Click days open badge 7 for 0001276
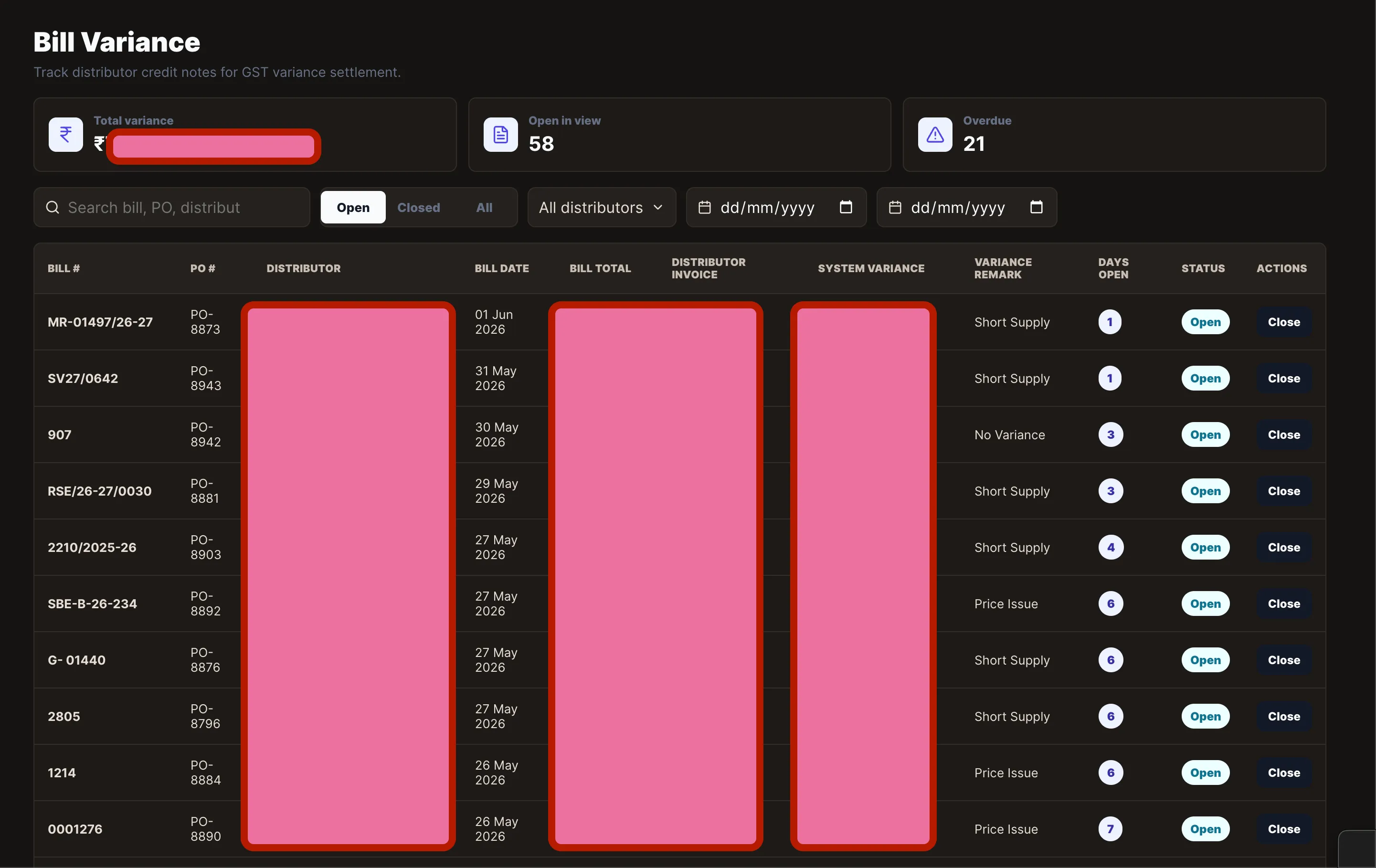The image size is (1376, 868). point(1110,829)
